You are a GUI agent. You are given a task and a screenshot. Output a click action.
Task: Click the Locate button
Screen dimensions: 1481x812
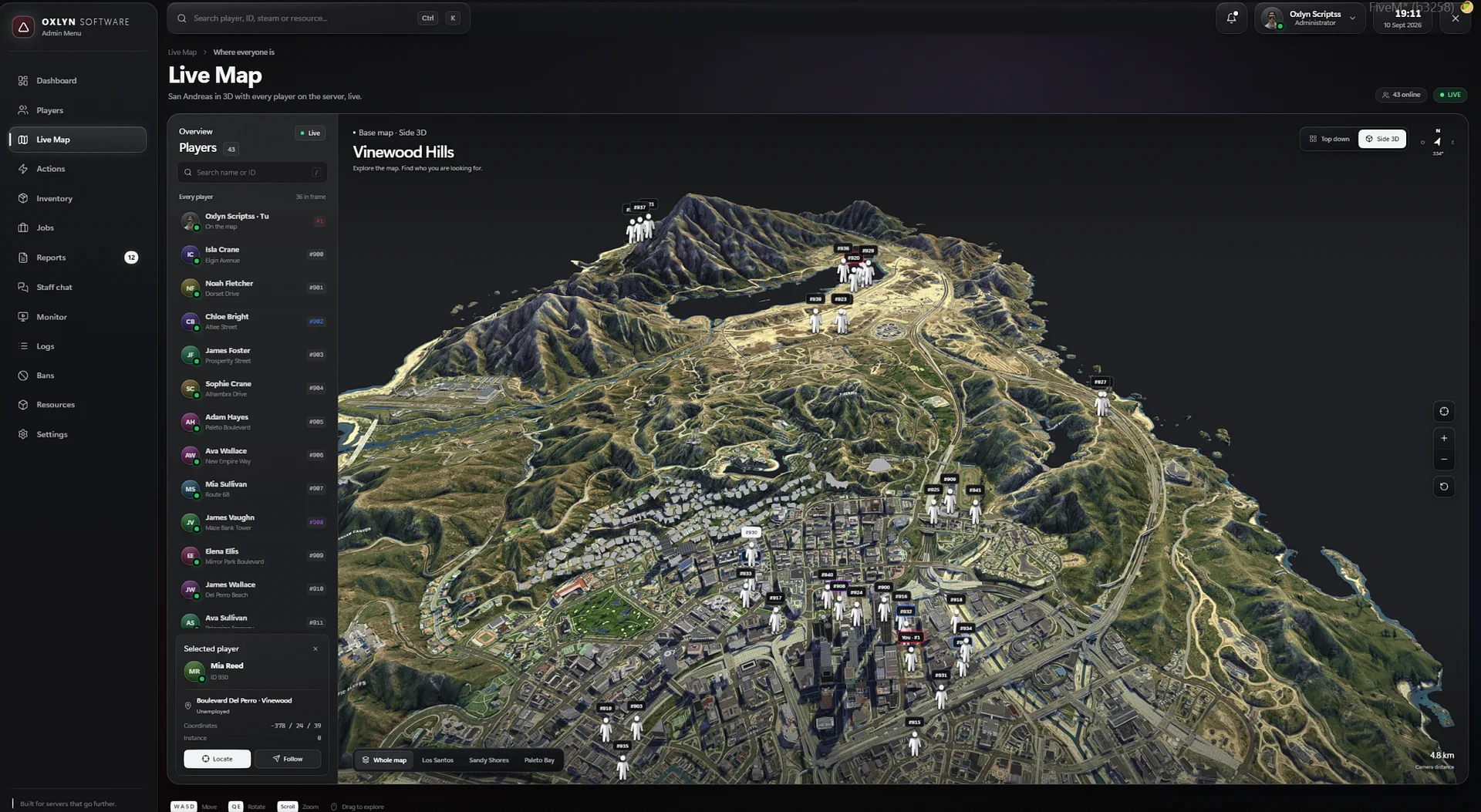pos(217,759)
